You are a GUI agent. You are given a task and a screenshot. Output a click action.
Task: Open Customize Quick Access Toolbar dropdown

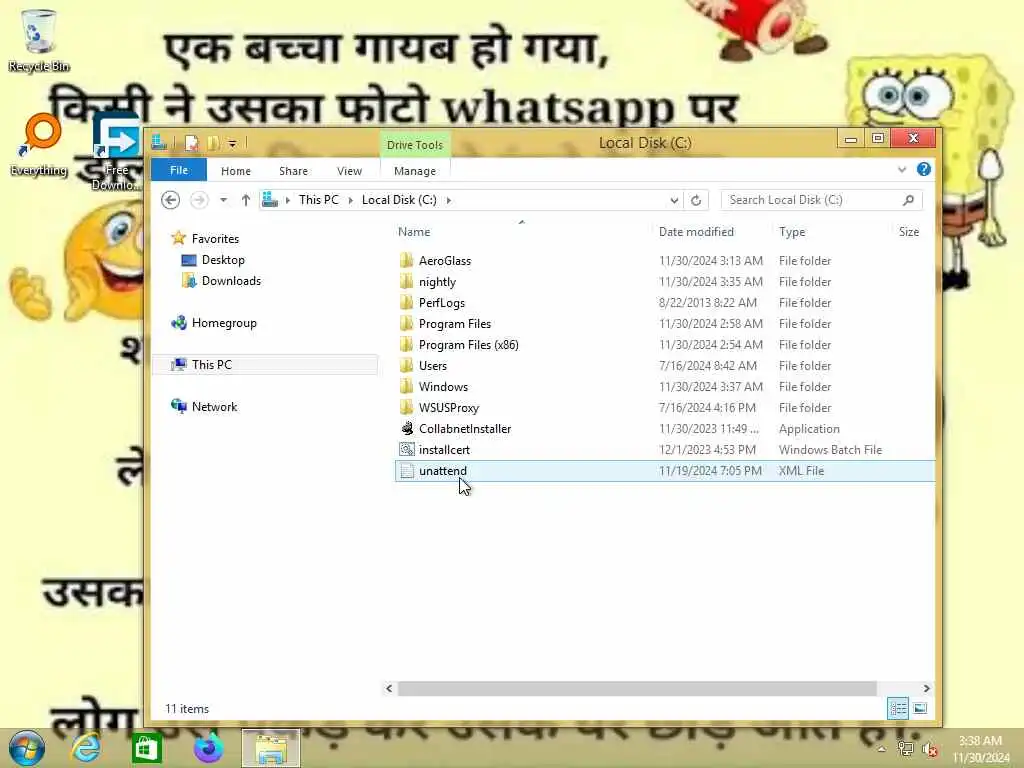(x=232, y=143)
